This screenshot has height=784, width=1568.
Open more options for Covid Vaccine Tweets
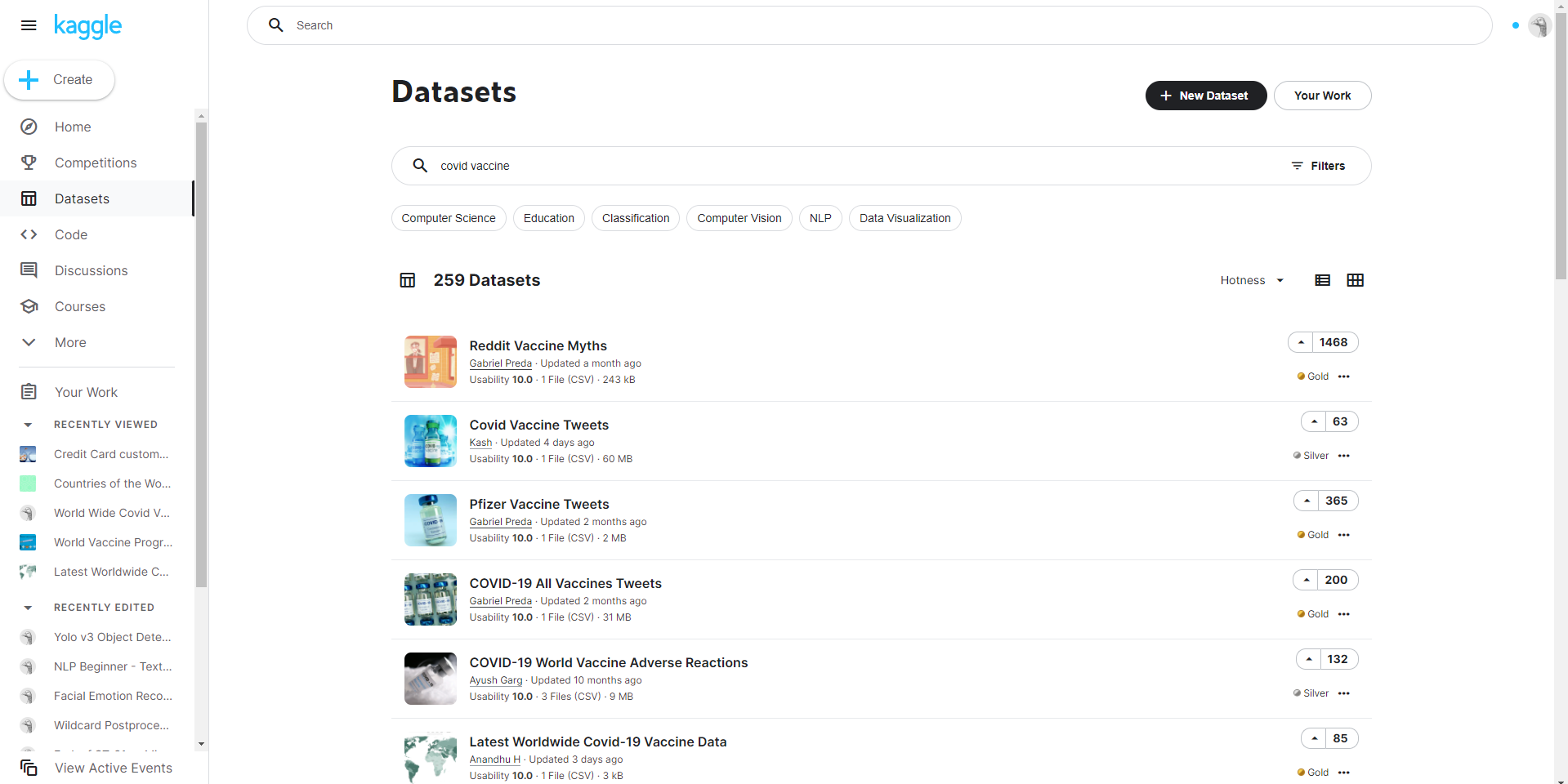coord(1344,456)
